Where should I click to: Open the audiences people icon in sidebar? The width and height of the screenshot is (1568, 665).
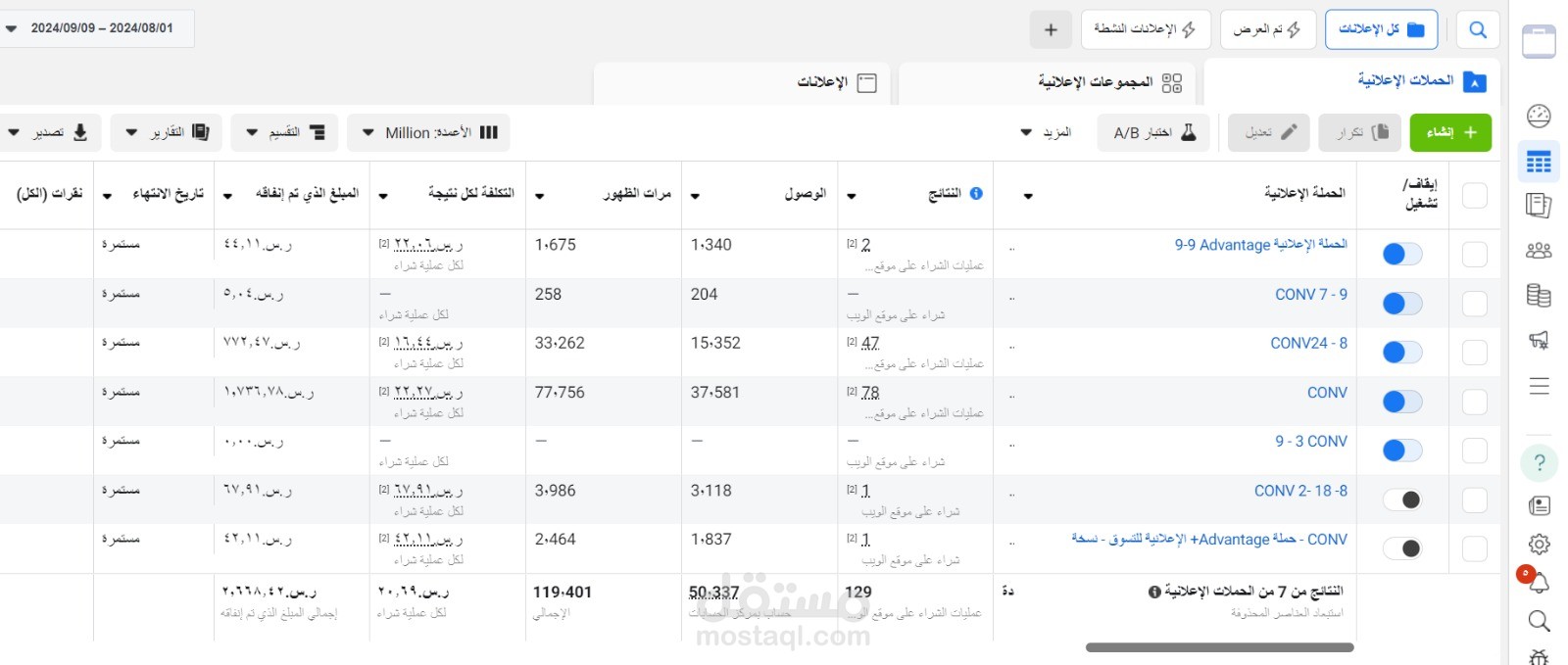[1539, 251]
